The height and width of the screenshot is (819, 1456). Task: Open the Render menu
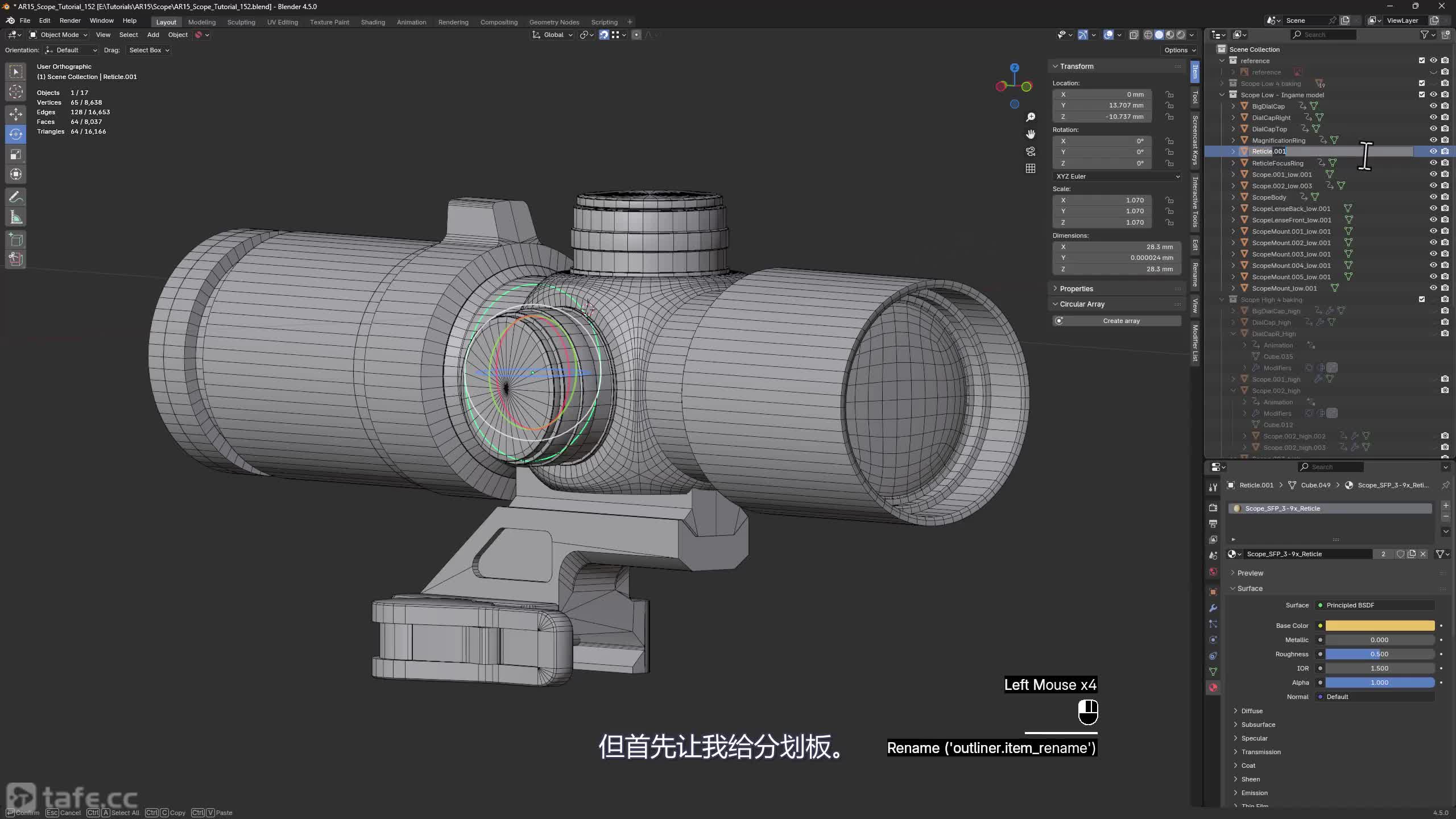[x=70, y=20]
